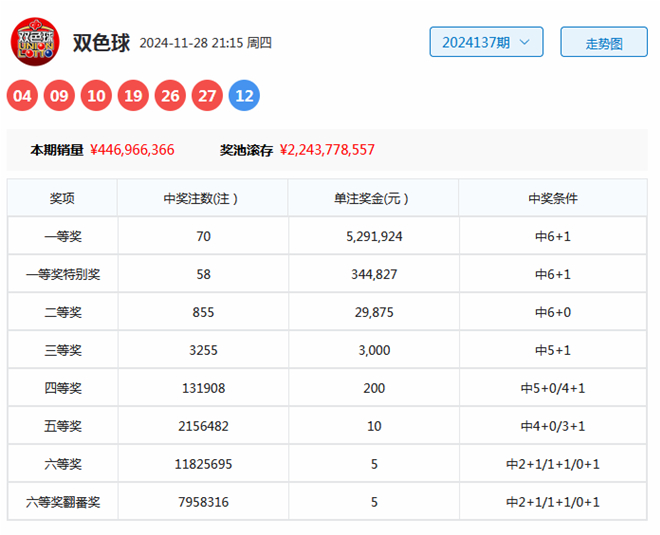
Task: Select red ball number 26
Action: tap(170, 96)
